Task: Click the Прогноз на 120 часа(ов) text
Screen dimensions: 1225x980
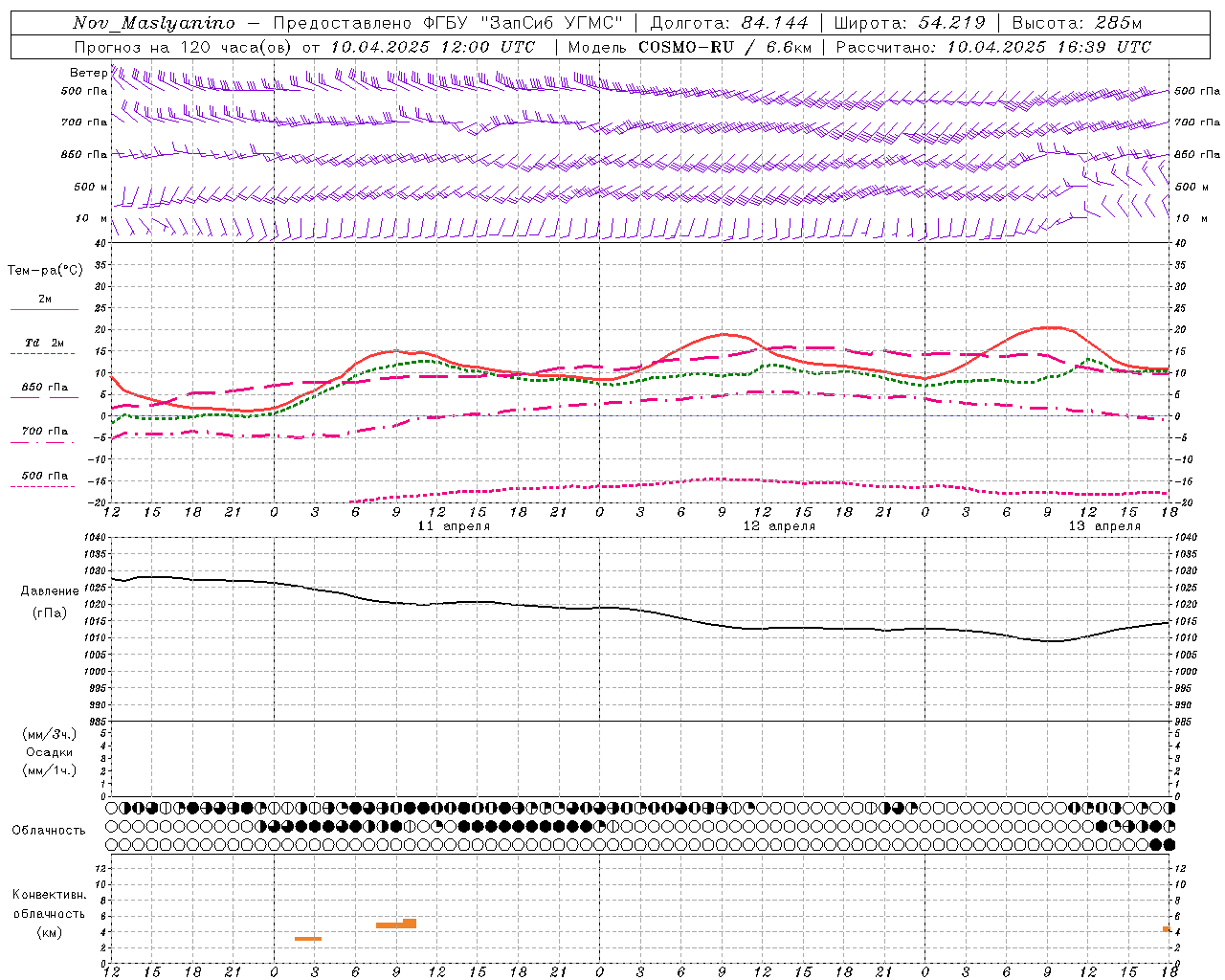Action: click(x=184, y=47)
